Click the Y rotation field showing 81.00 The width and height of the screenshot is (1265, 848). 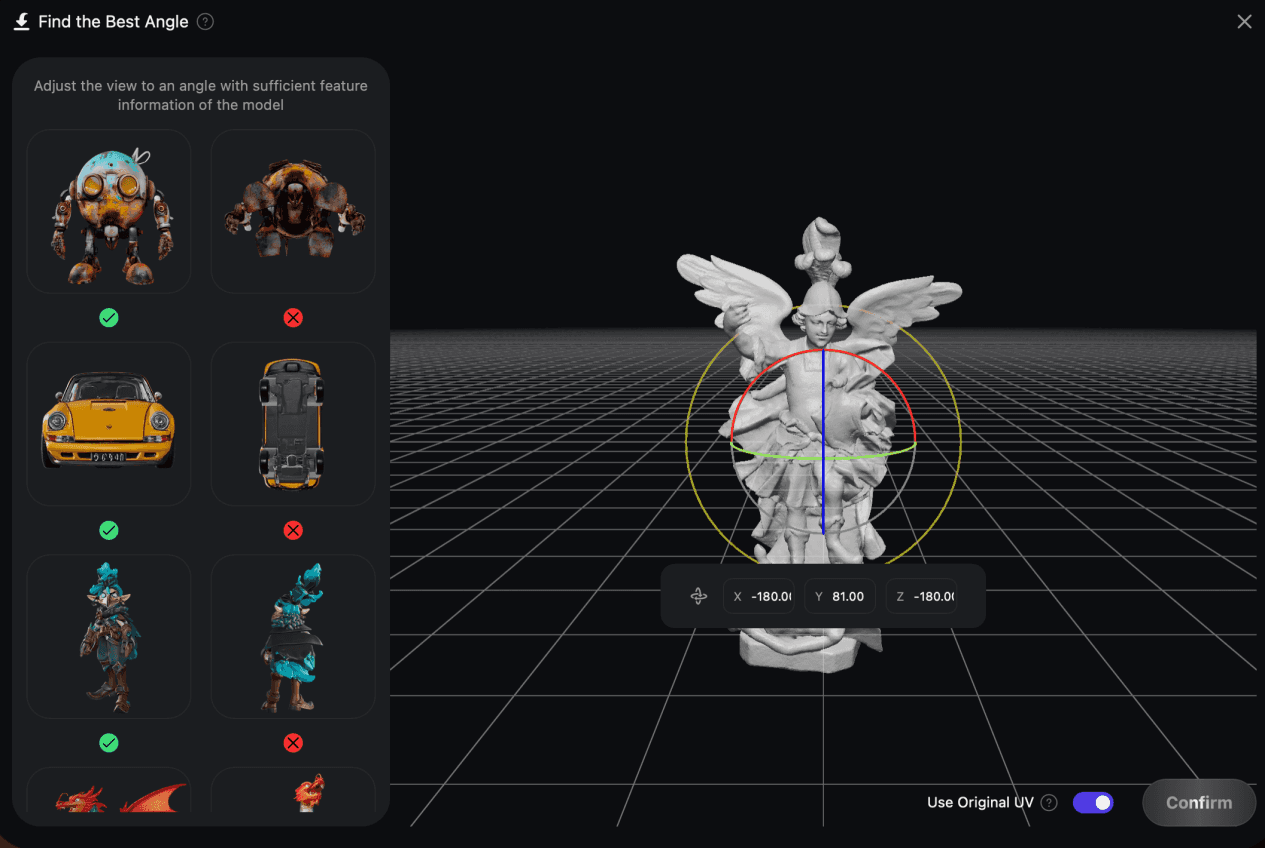tap(840, 597)
